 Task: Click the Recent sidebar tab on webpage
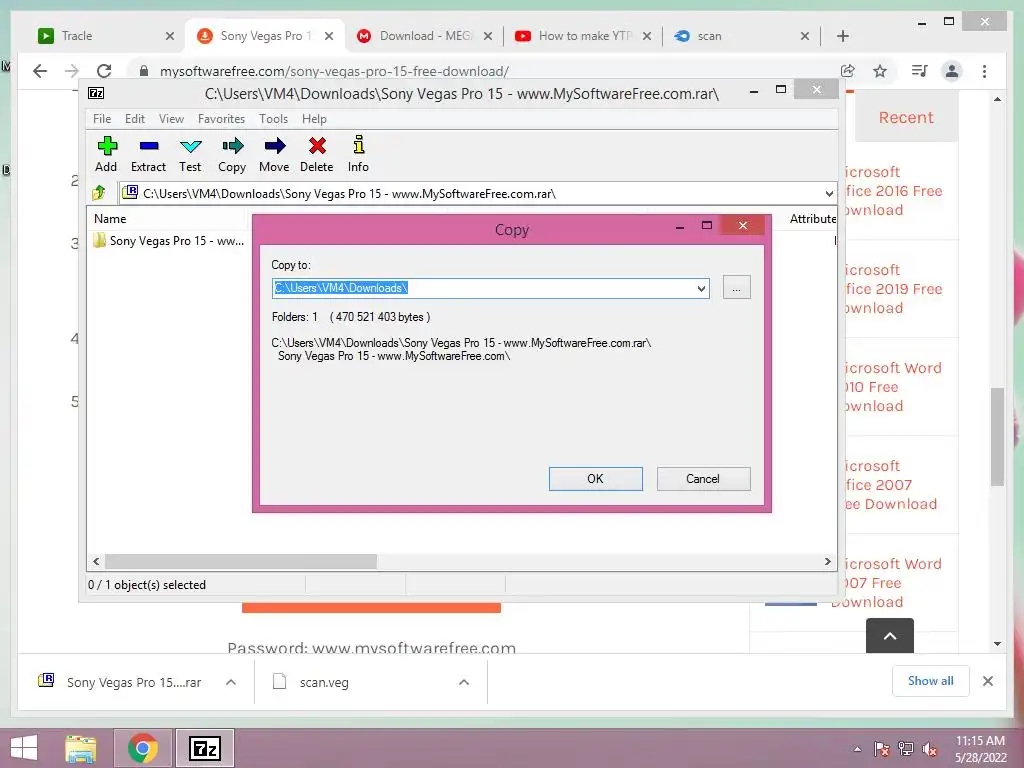pyautogui.click(x=906, y=118)
